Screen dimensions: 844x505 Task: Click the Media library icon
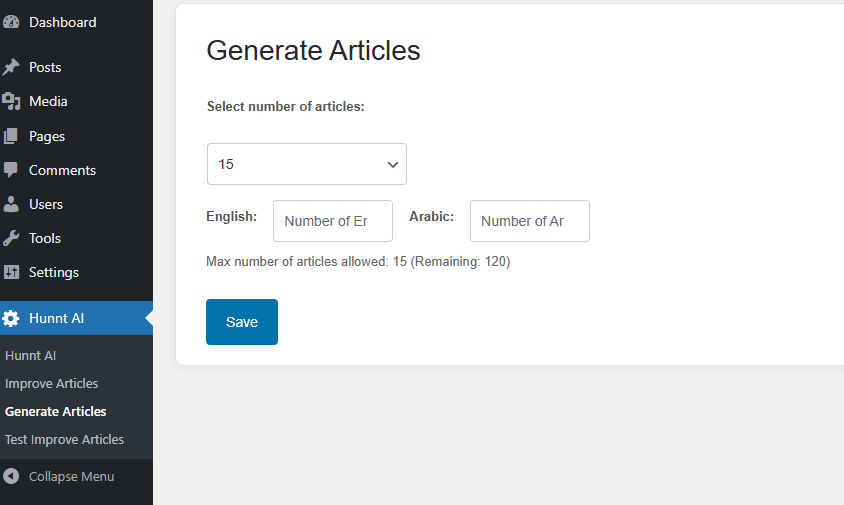click(x=12, y=101)
